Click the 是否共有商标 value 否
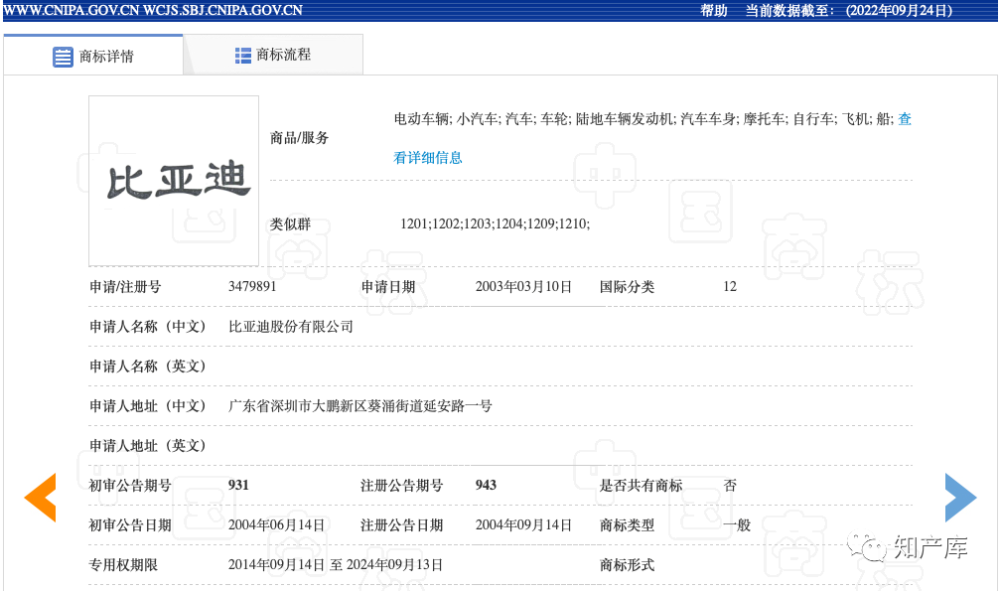Image resolution: width=1000 pixels, height=591 pixels. click(730, 485)
